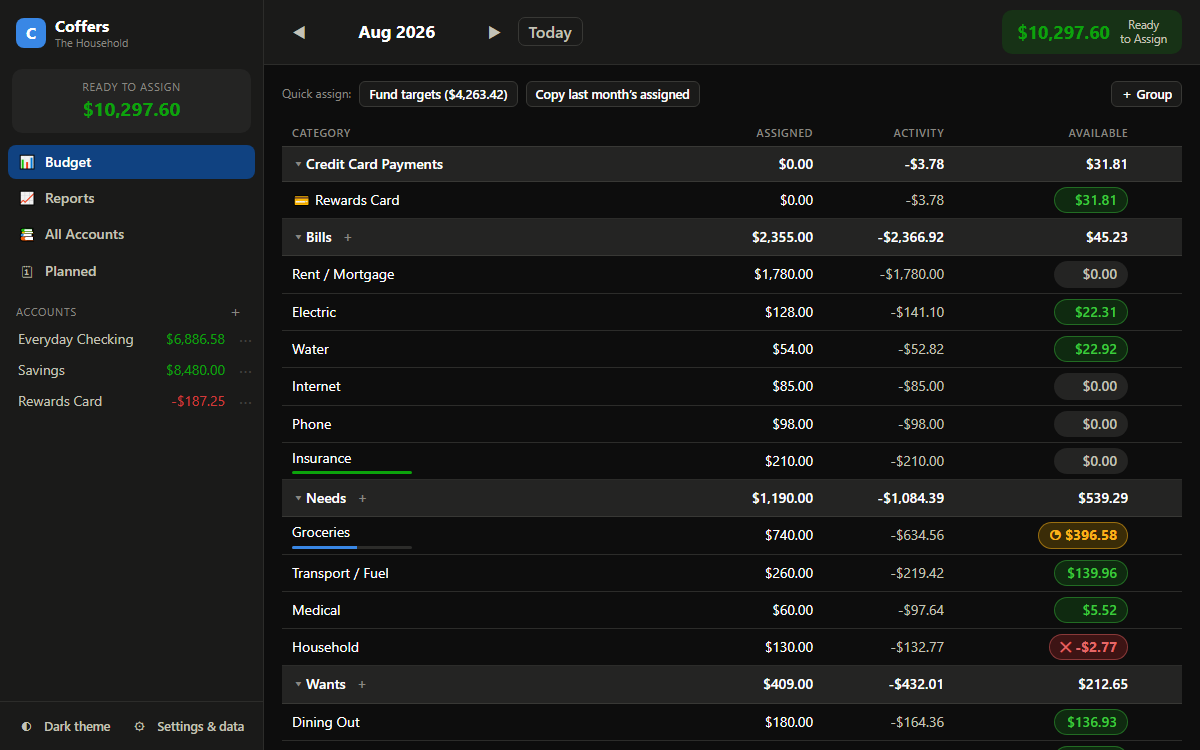The width and height of the screenshot is (1200, 750).
Task: Select the Dining Out category name
Action: 326,722
